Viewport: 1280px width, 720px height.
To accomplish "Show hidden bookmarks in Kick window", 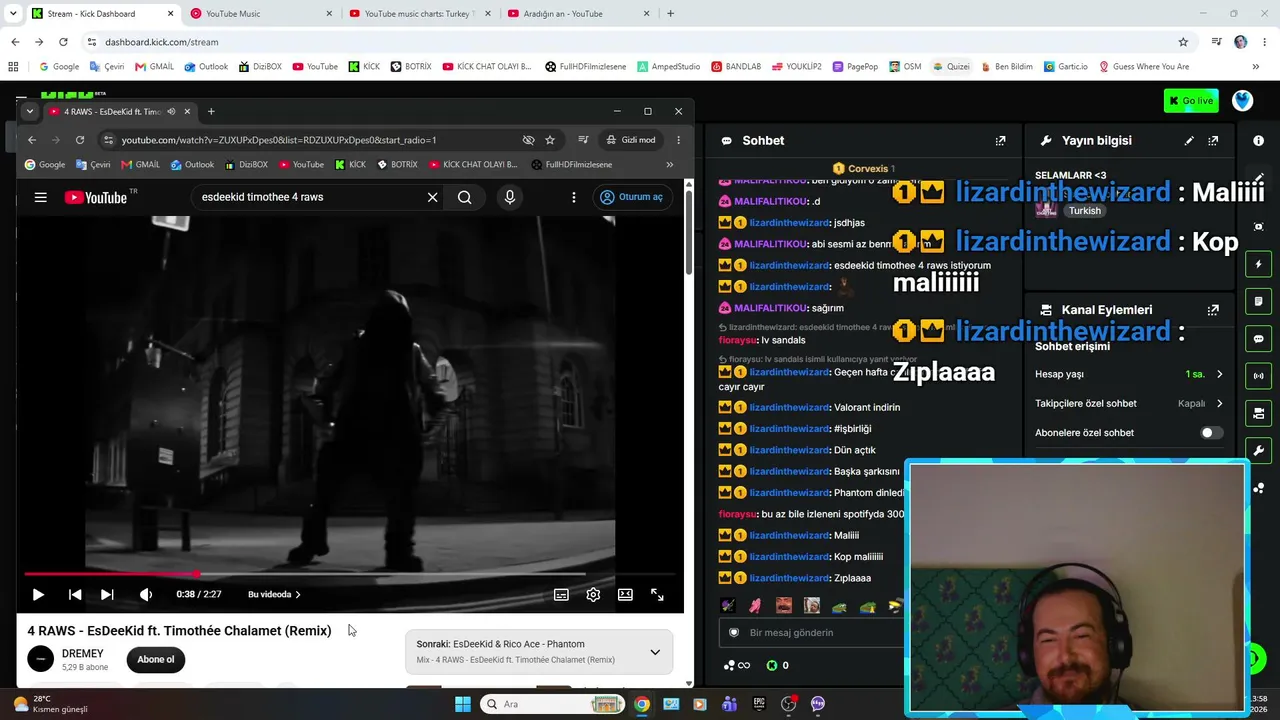I will [x=1256, y=67].
